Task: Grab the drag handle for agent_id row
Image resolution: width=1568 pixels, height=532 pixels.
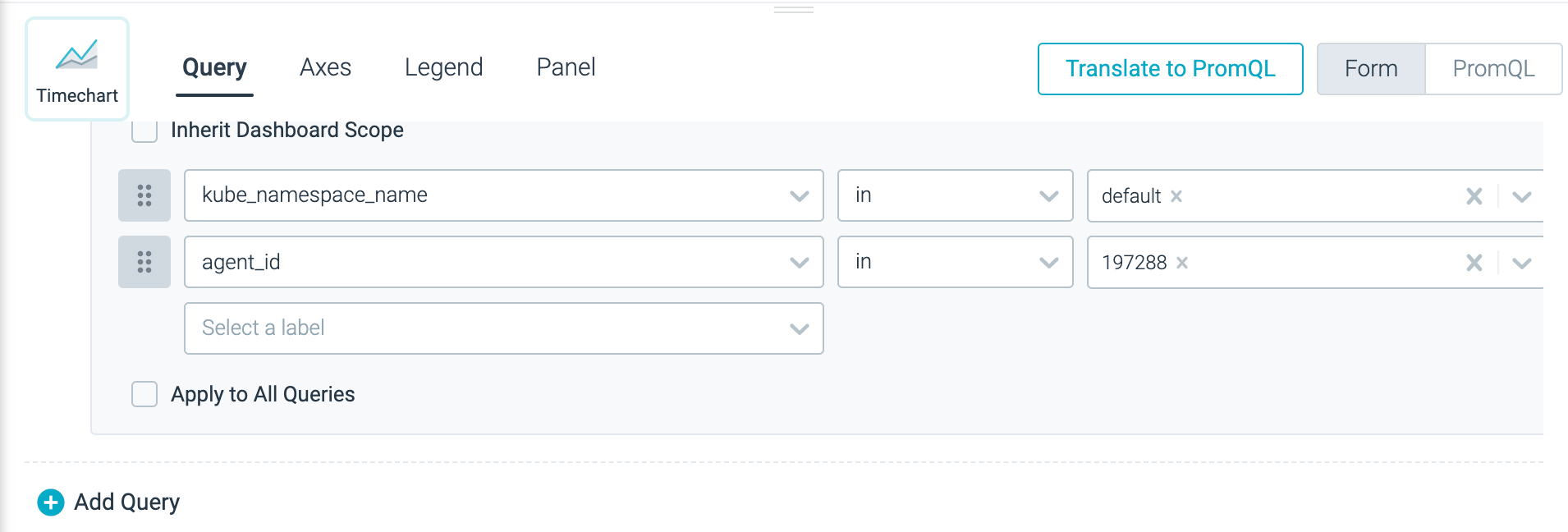Action: pyautogui.click(x=144, y=262)
